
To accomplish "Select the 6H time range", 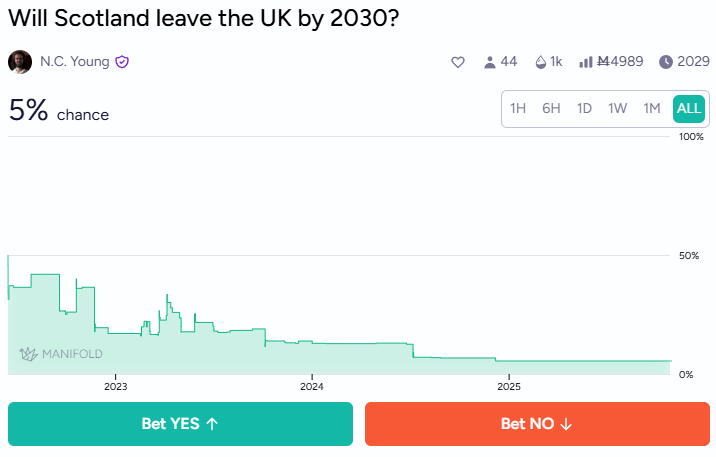I will [551, 109].
